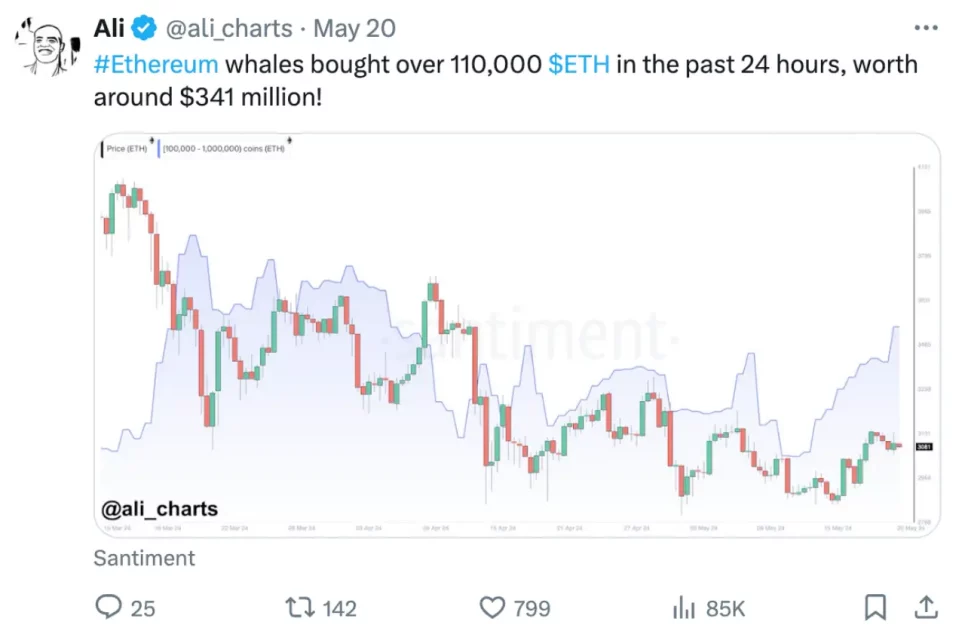
Task: Open the more options ellipsis menu
Action: (925, 27)
